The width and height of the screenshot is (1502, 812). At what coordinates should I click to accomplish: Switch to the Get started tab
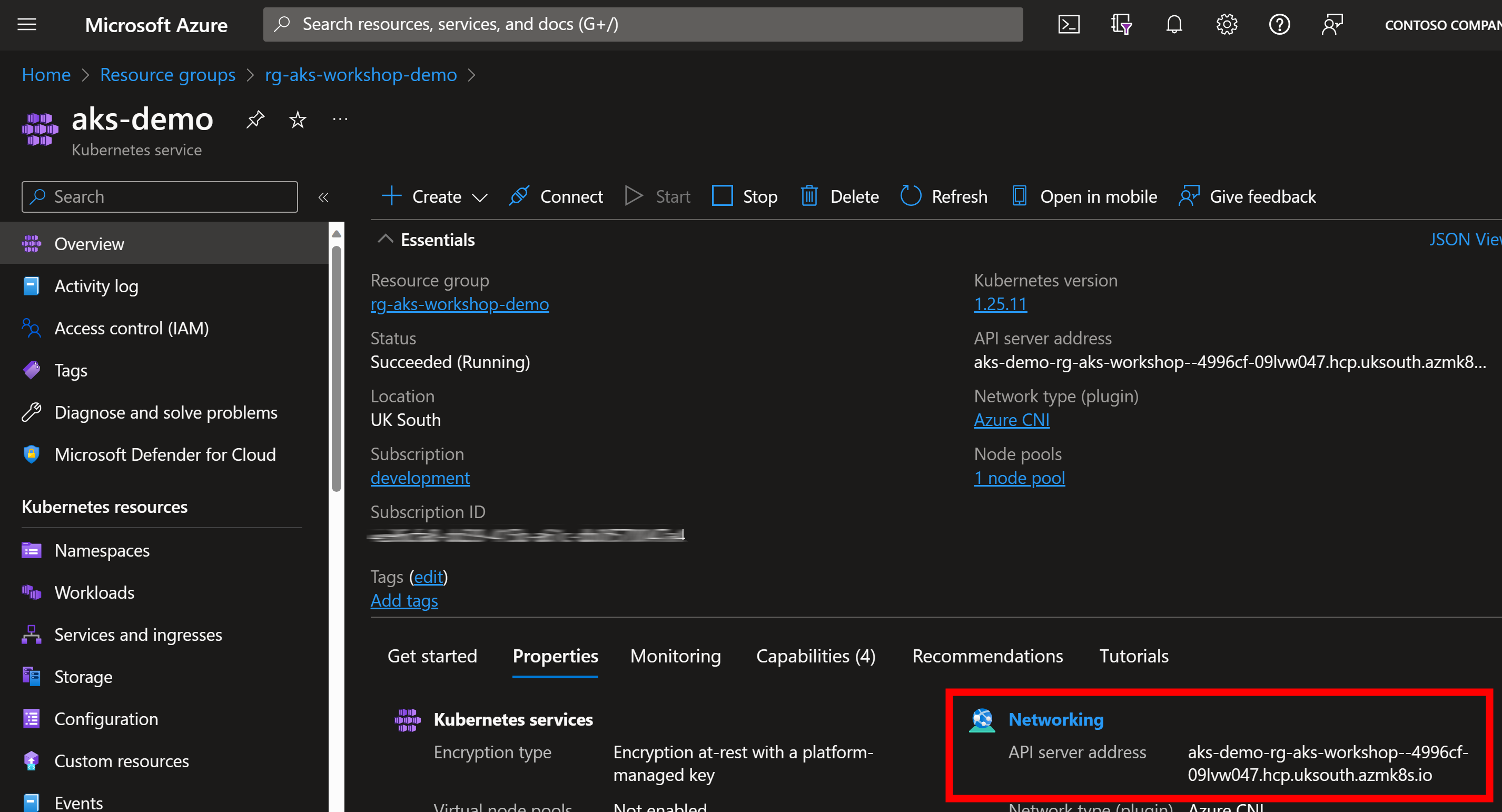pos(432,656)
